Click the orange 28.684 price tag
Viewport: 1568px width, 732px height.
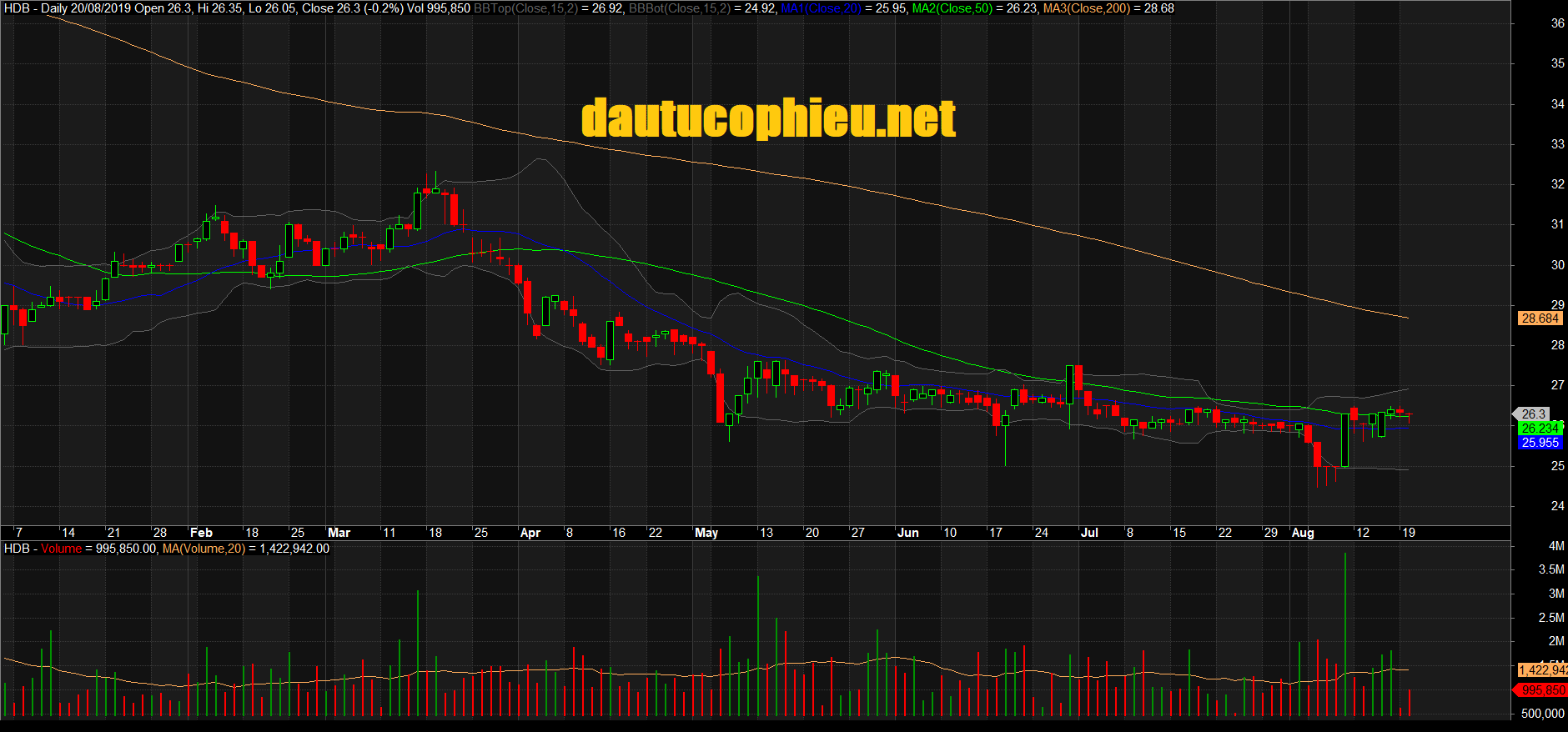coord(1540,318)
